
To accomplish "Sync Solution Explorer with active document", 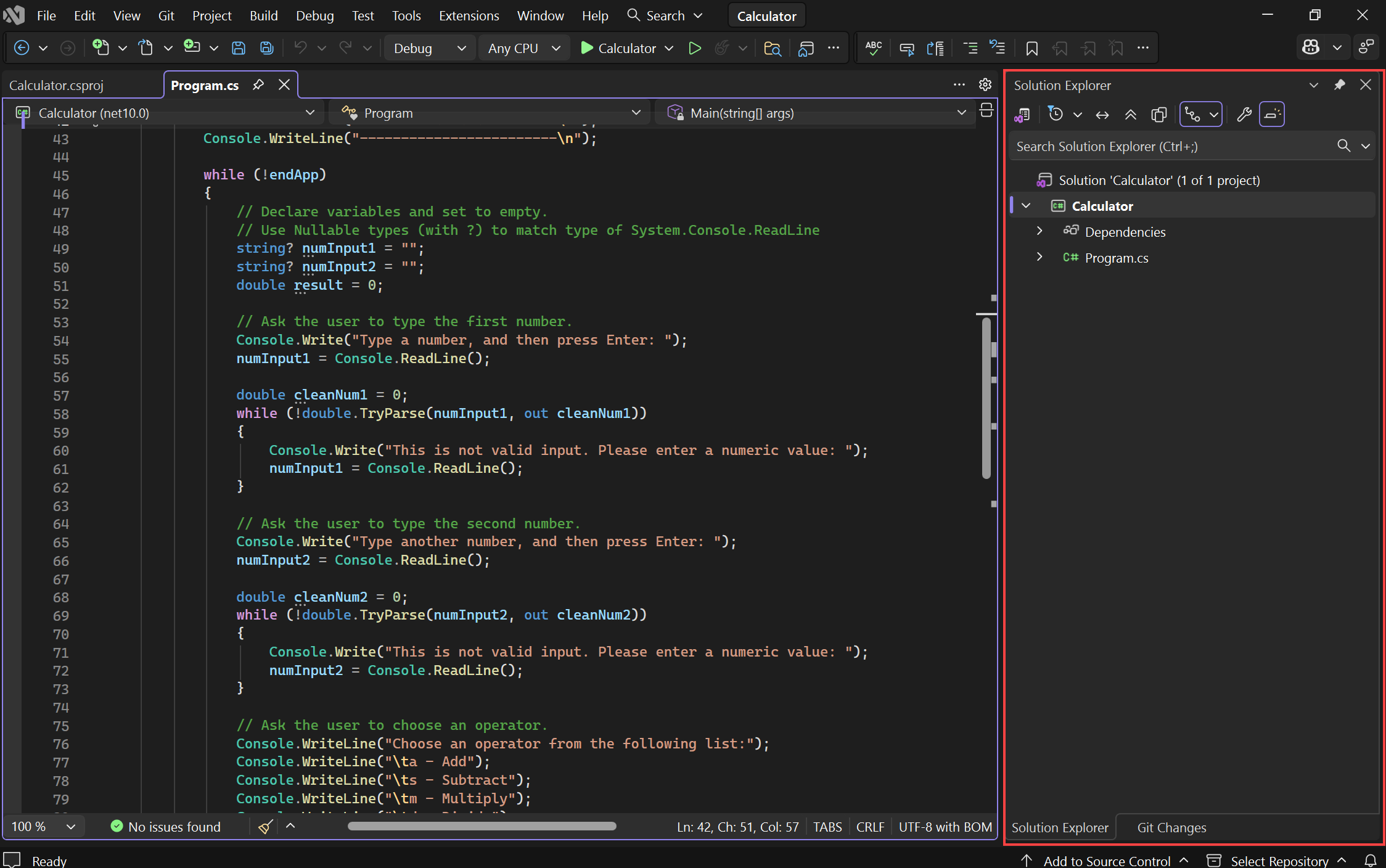I will pos(1102,114).
